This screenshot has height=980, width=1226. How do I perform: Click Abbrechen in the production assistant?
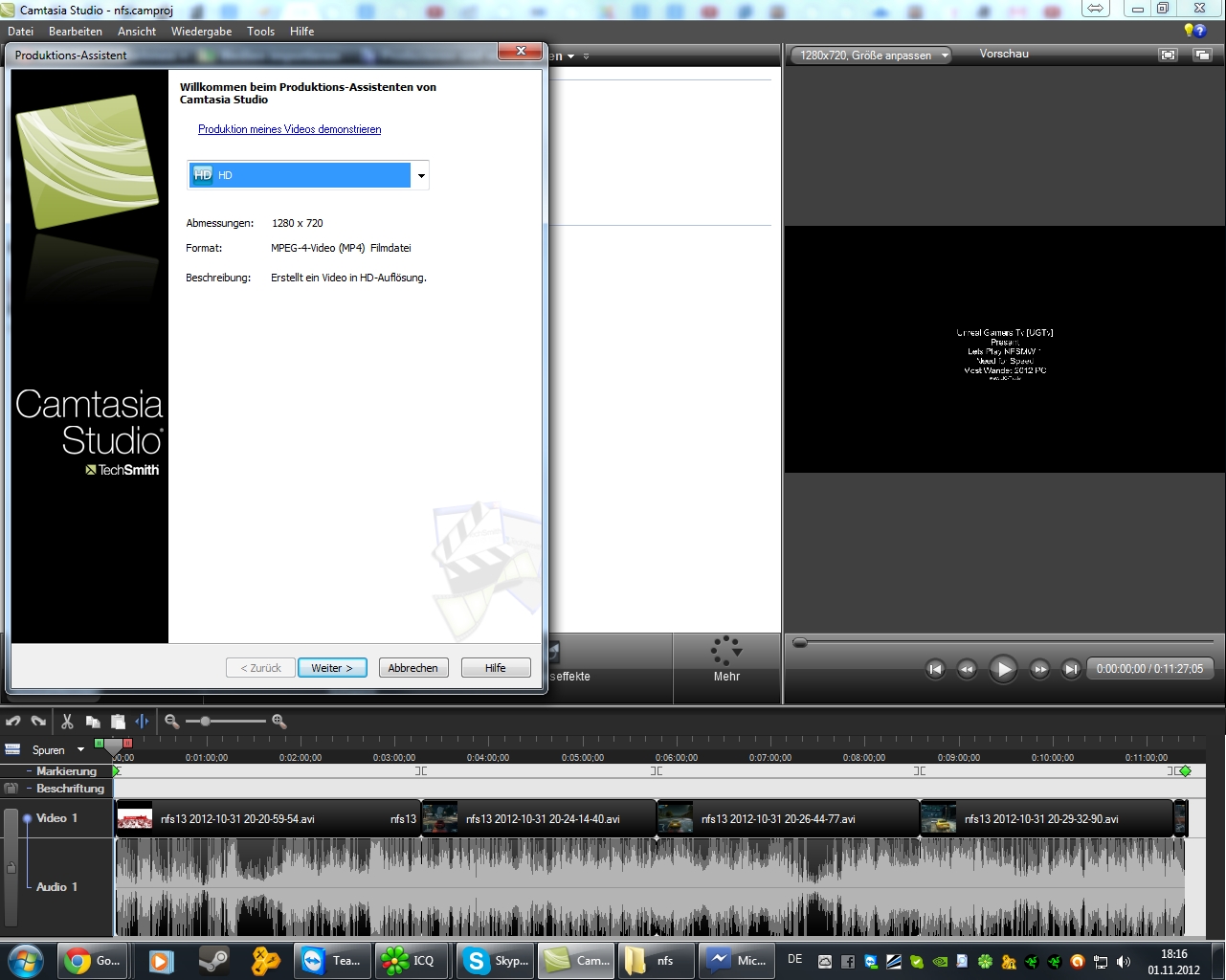(413, 668)
